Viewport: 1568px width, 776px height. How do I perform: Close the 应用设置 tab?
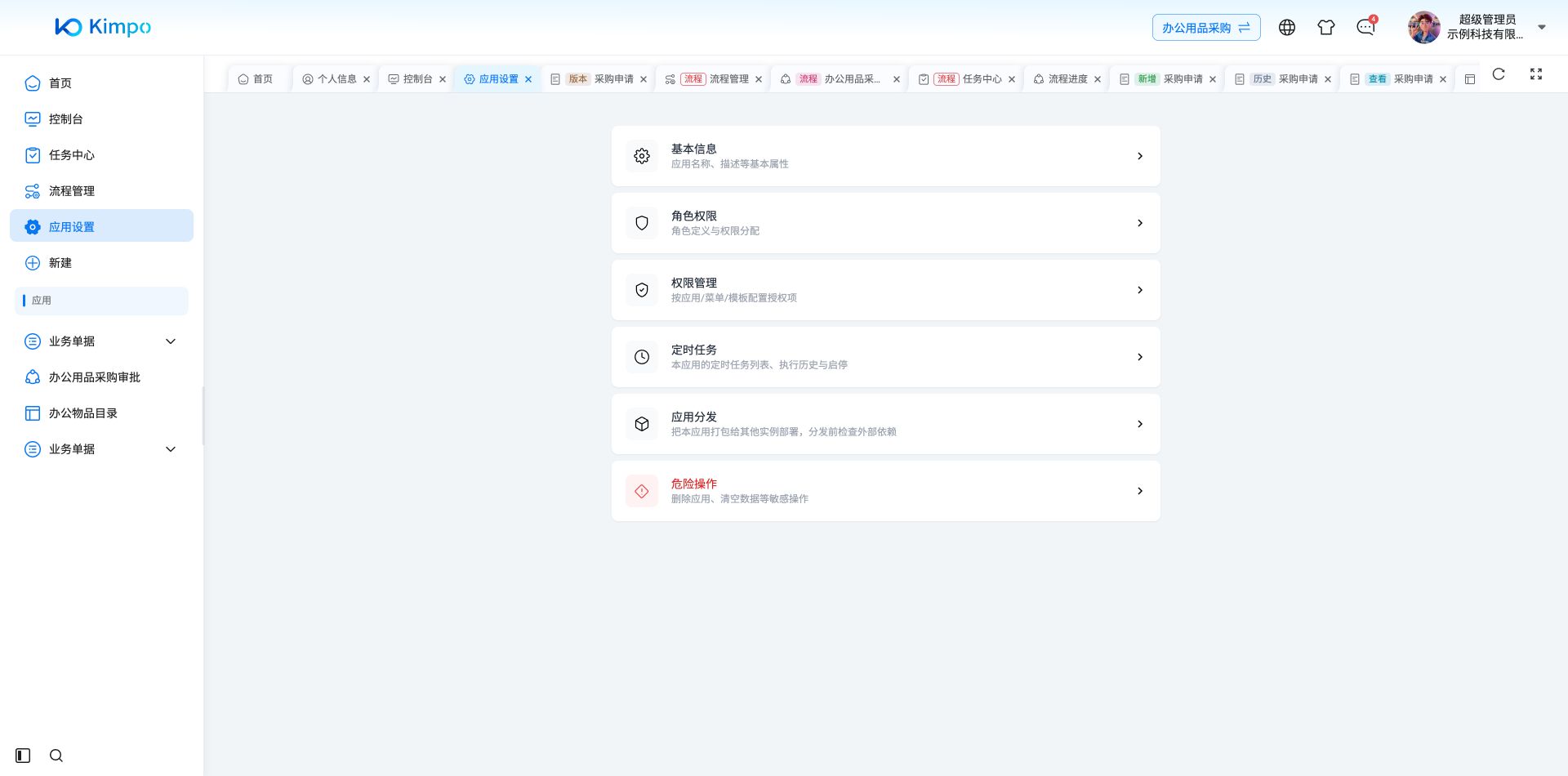coord(528,79)
